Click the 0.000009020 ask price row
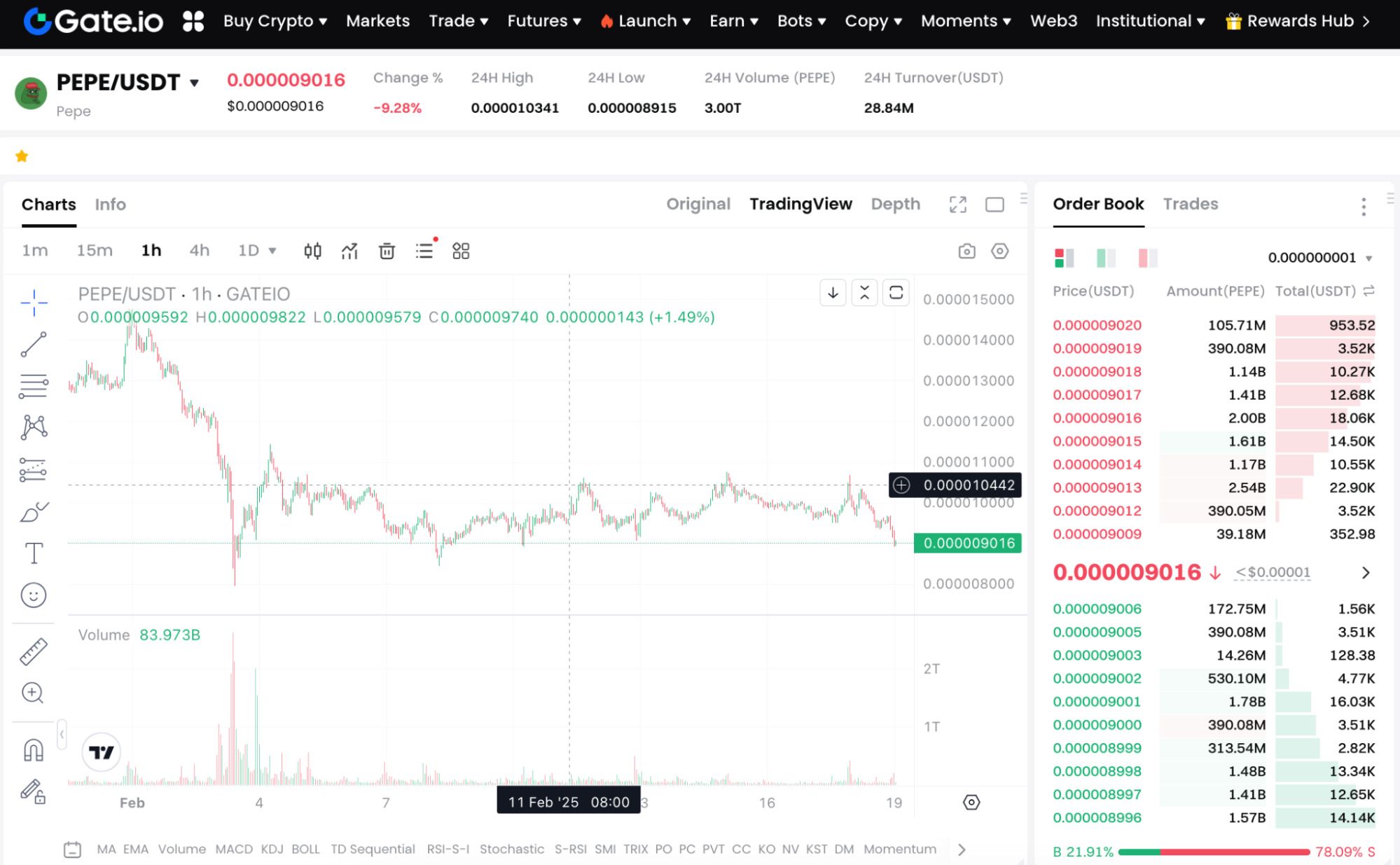 pyautogui.click(x=1097, y=325)
